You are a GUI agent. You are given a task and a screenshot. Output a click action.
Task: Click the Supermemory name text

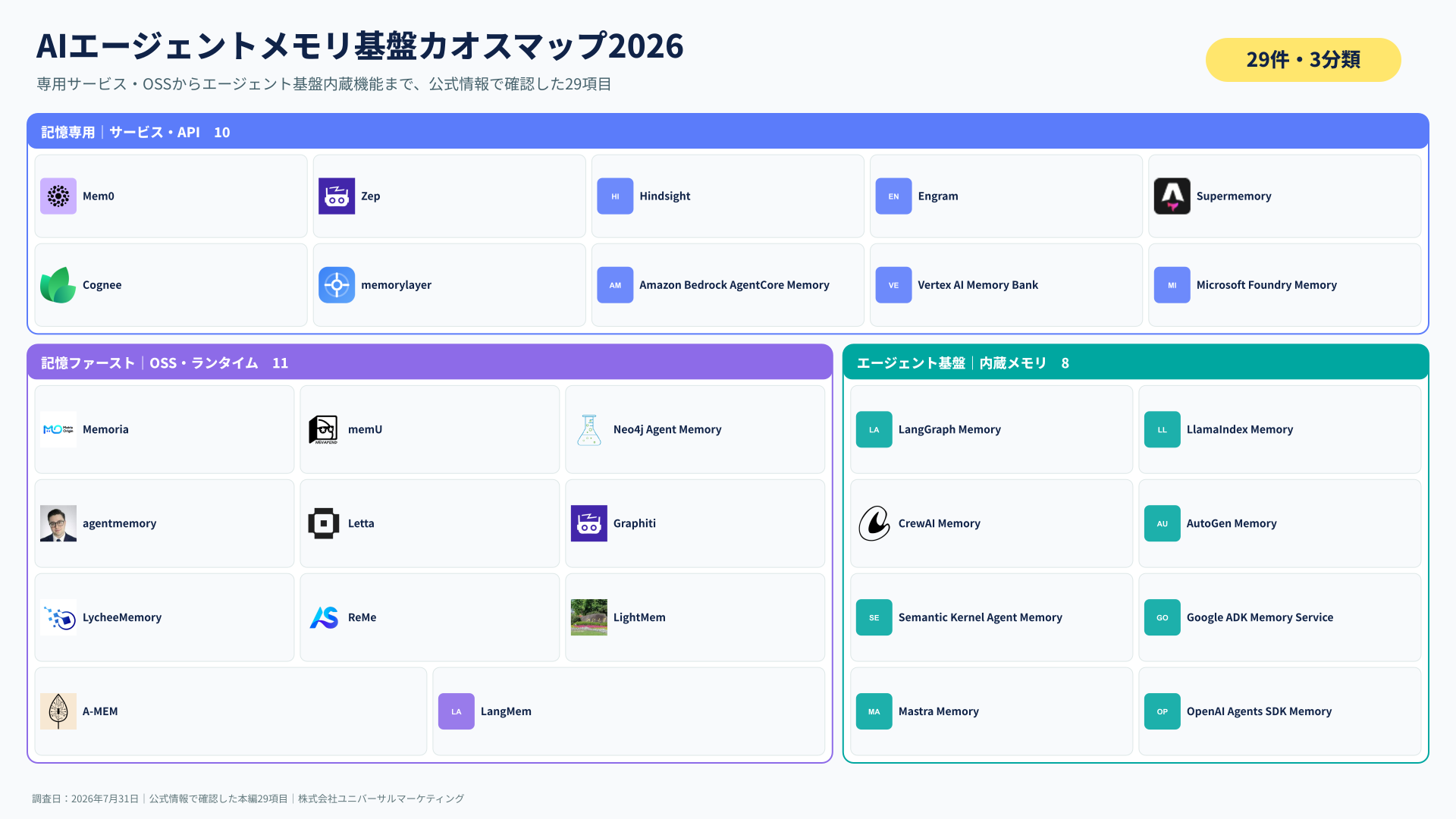[1234, 196]
